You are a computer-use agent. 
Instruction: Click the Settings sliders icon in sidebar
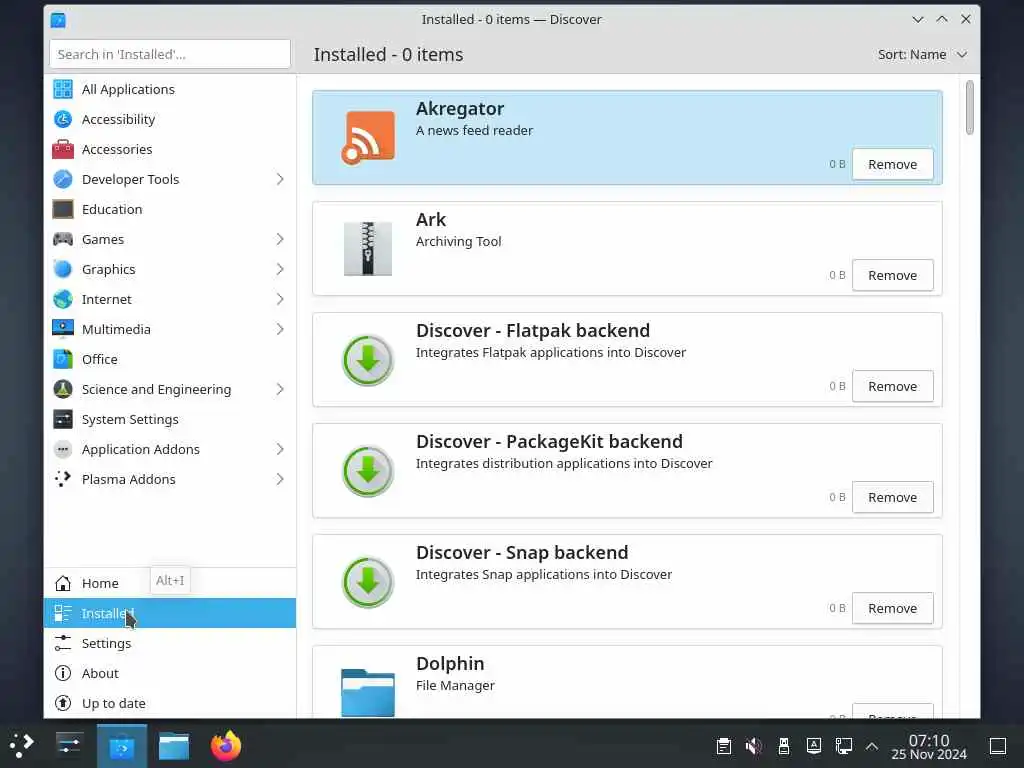[x=63, y=643]
